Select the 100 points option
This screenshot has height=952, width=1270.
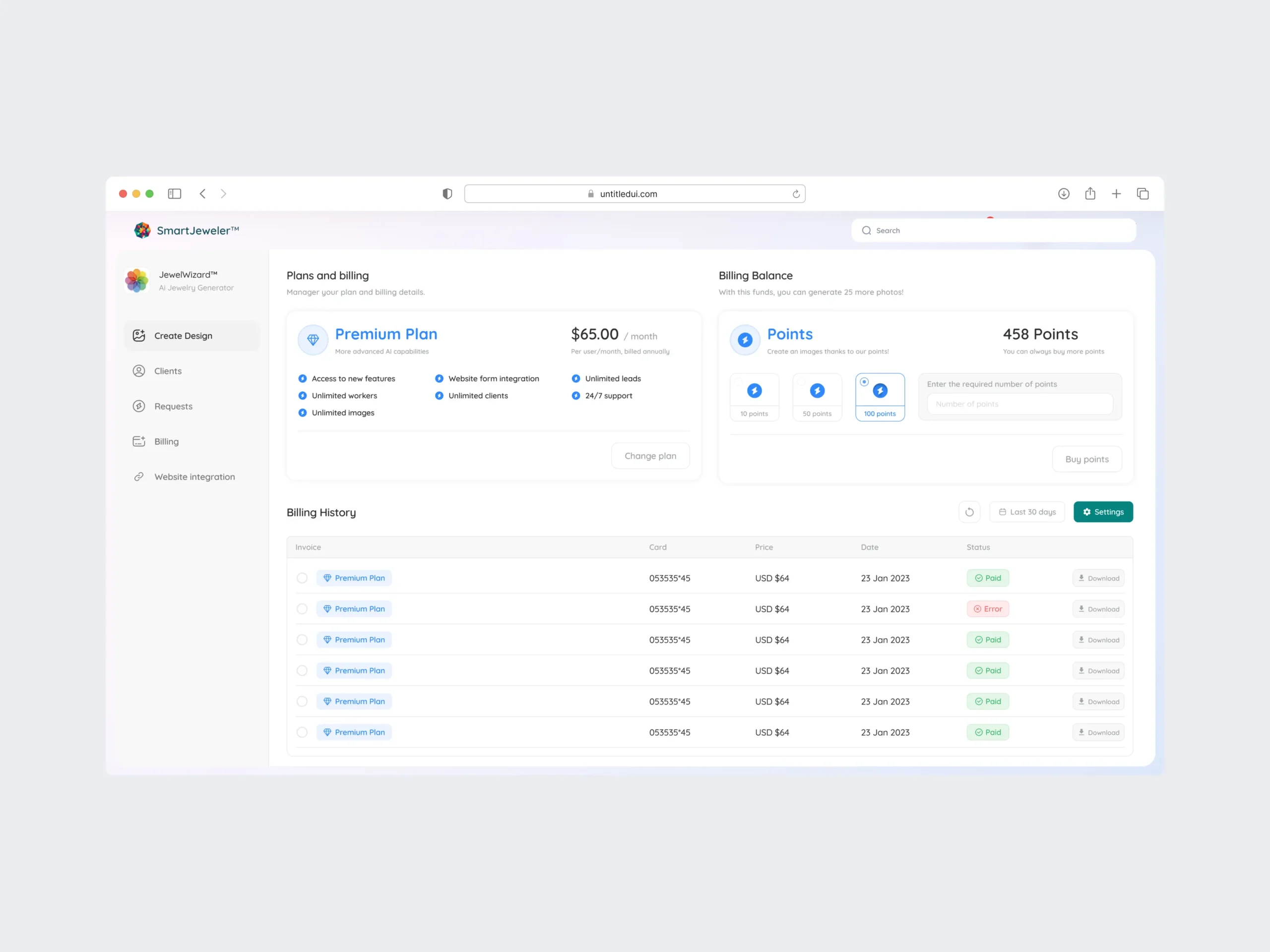880,397
